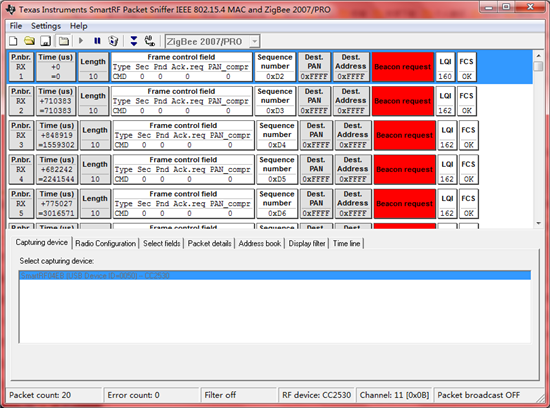Click the time cell showing =710383
The image size is (550, 408).
pyautogui.click(x=55, y=101)
